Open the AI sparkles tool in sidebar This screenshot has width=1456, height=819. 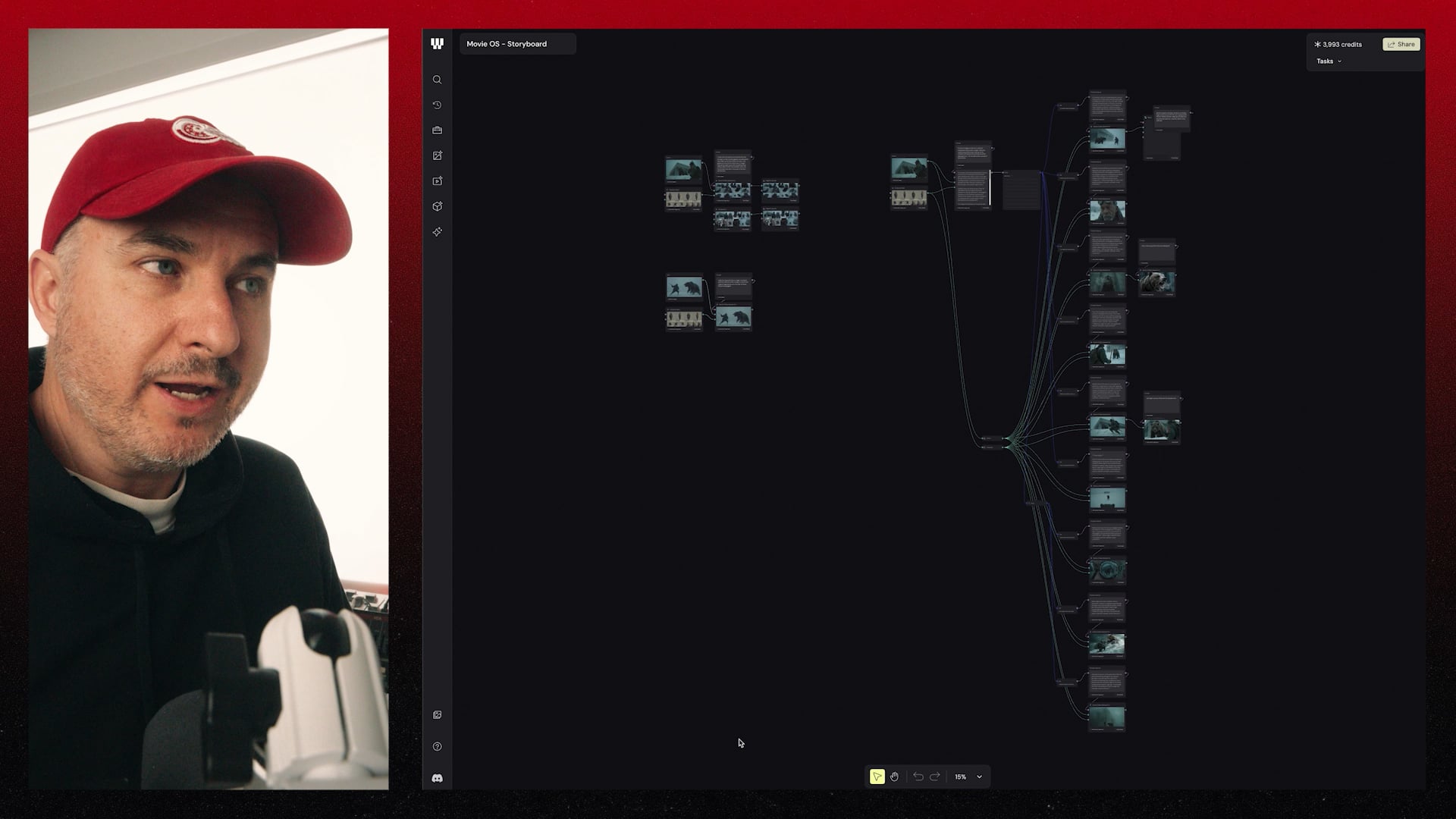(438, 232)
